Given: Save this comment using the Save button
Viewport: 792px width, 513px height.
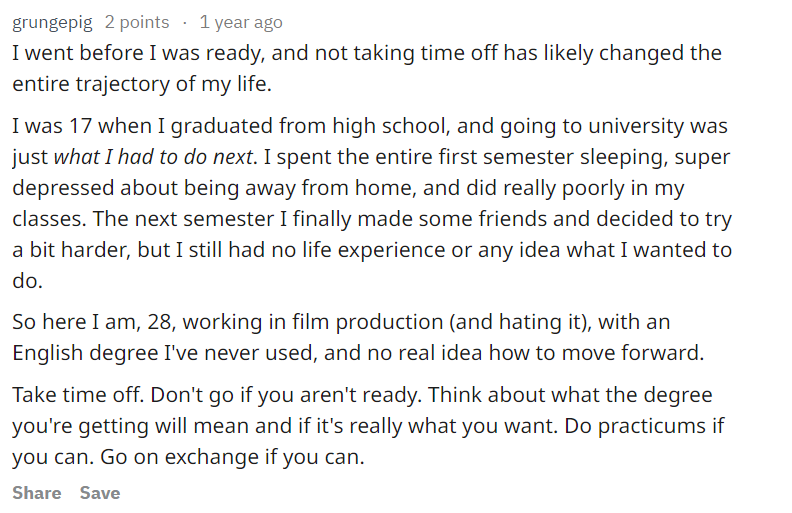Looking at the screenshot, I should coord(100,493).
